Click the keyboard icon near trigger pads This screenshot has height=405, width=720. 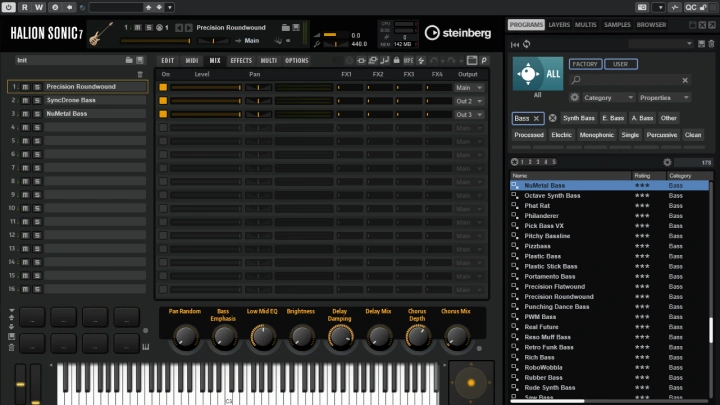click(x=146, y=347)
